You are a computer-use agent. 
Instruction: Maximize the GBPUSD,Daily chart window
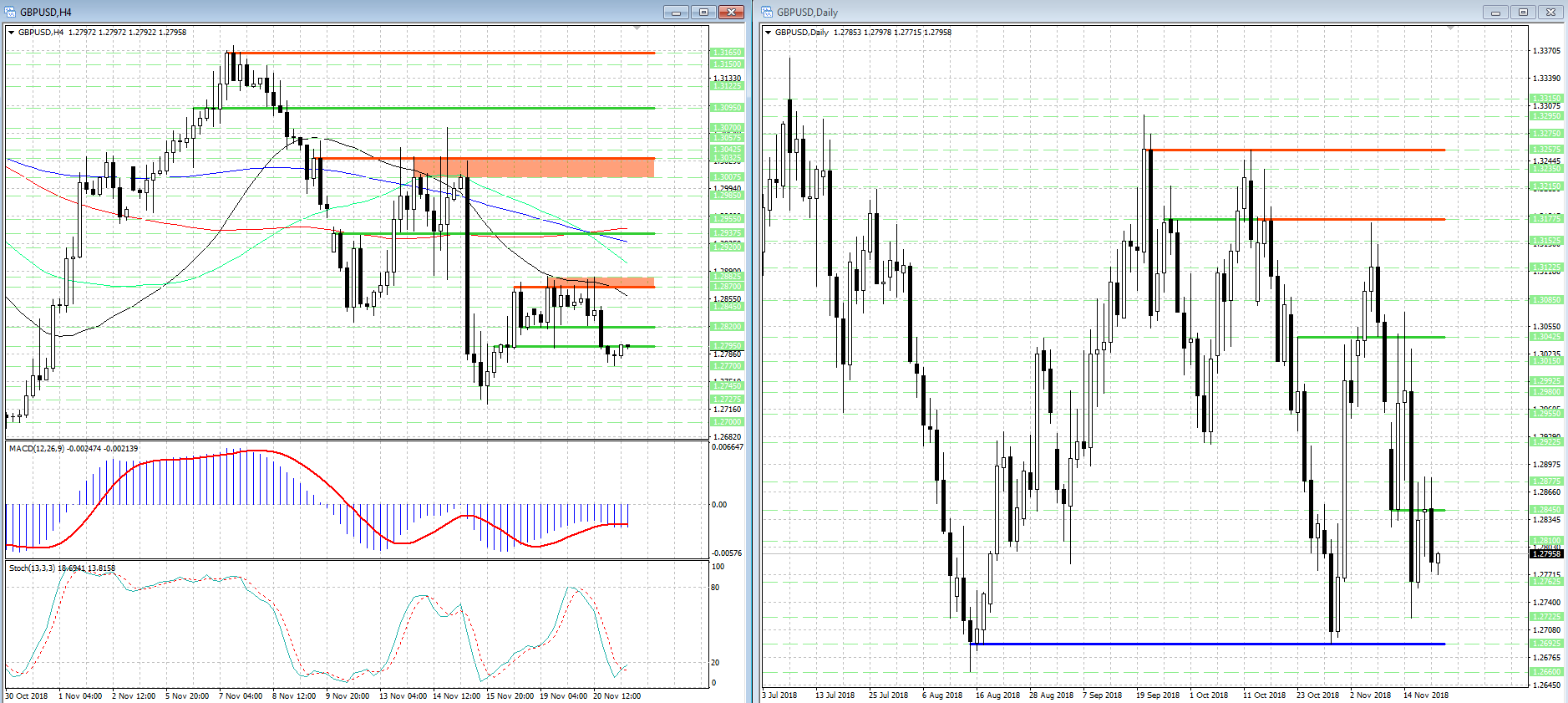tap(1523, 12)
